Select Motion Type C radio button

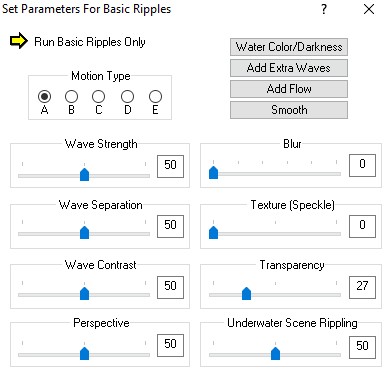(98, 97)
